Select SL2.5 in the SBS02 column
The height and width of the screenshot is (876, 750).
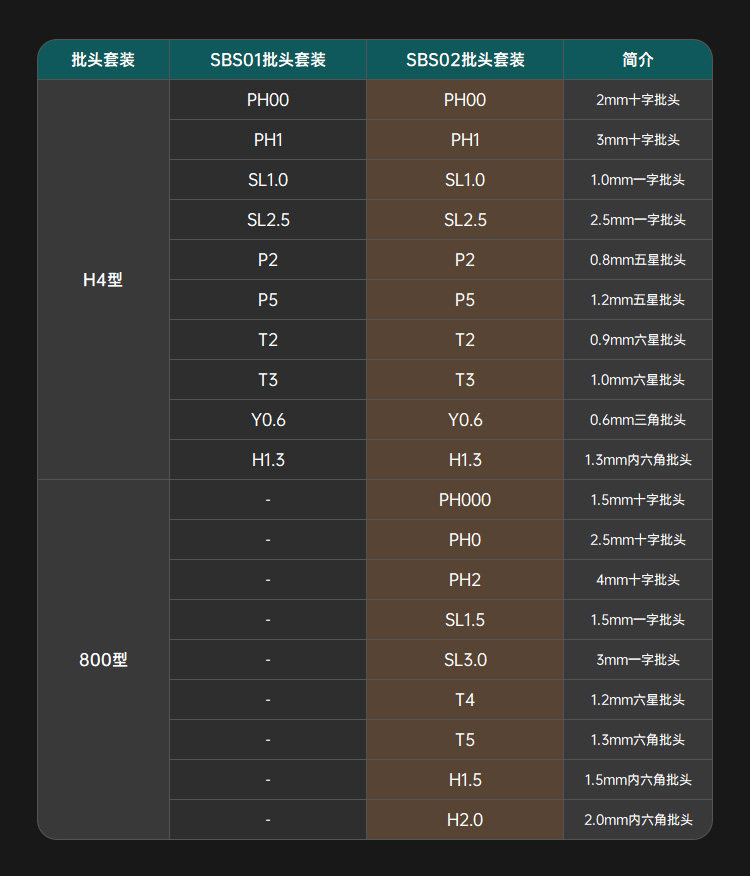coord(465,220)
